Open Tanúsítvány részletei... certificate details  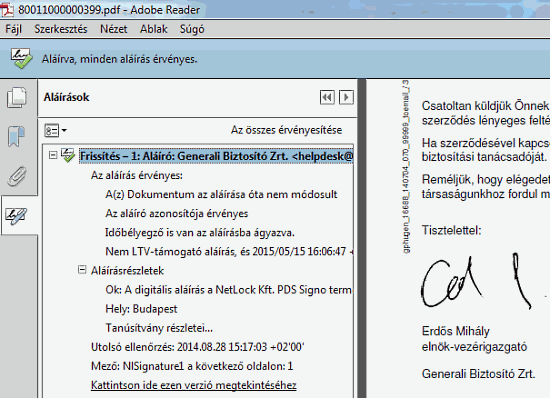(x=159, y=328)
